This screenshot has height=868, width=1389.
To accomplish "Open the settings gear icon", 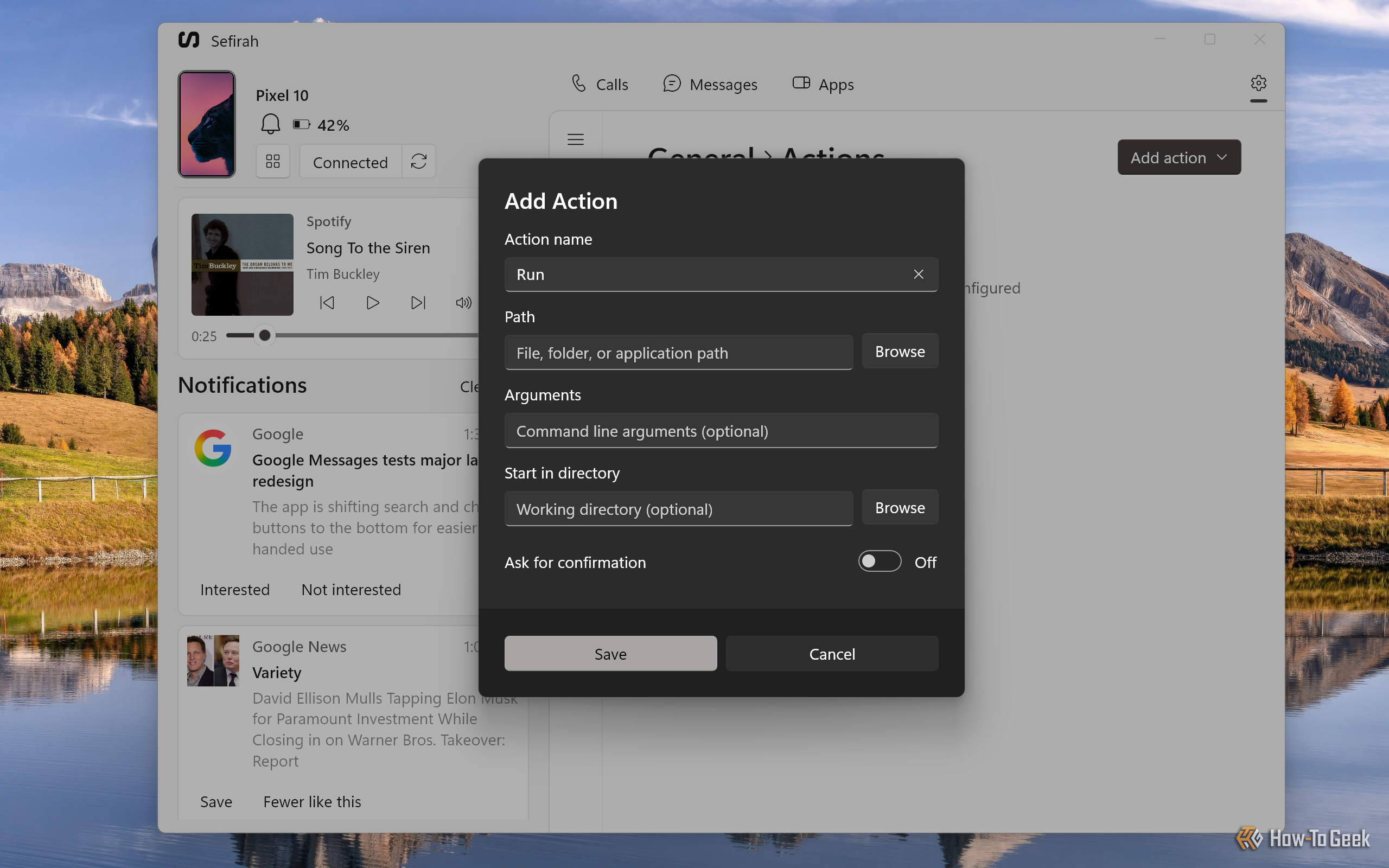I will coord(1258,83).
